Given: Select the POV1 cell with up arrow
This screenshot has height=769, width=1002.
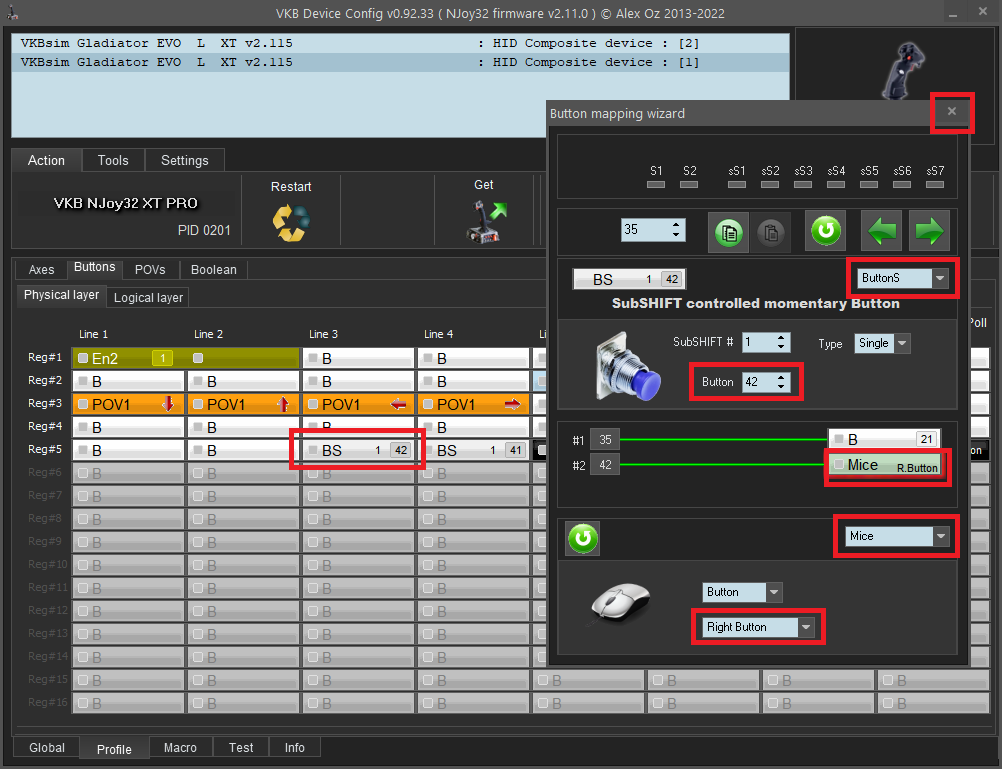Looking at the screenshot, I should (x=243, y=404).
